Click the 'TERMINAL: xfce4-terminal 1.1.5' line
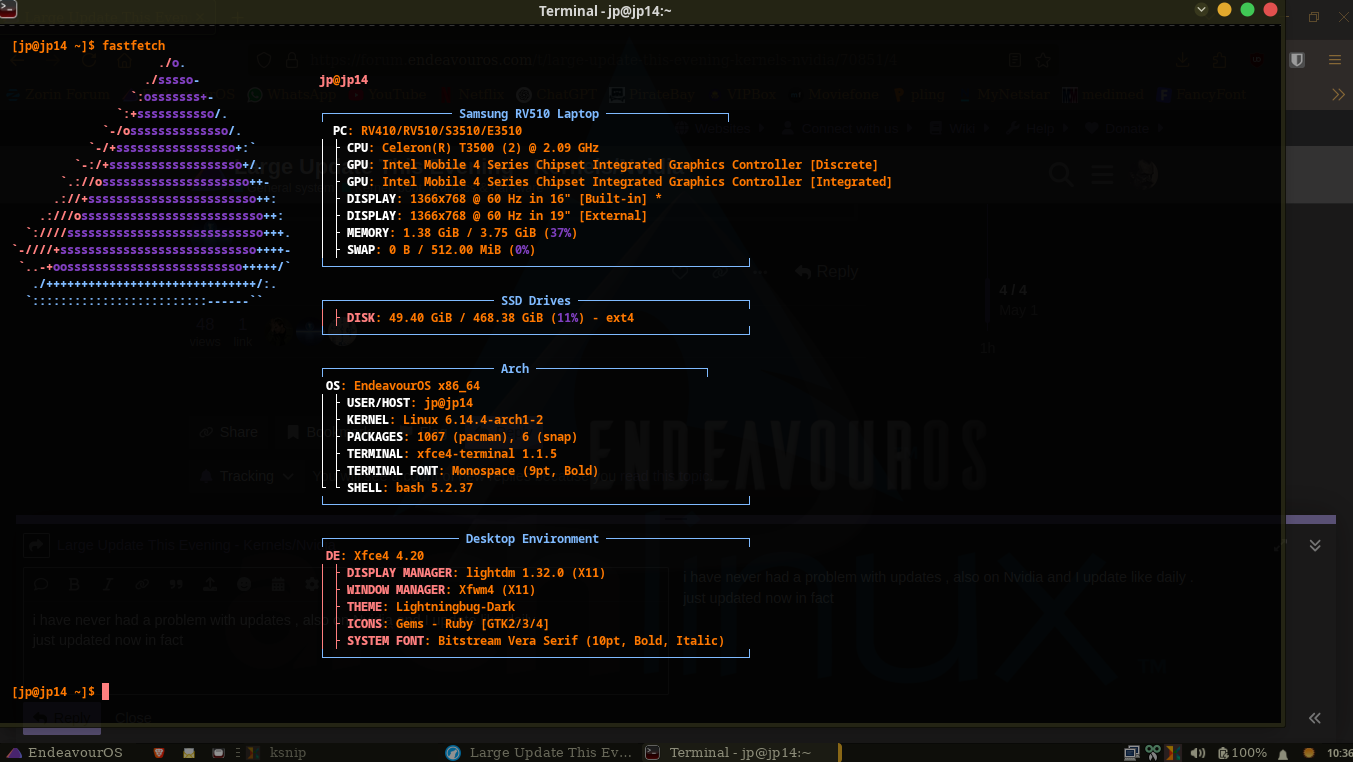Viewport: 1353px width, 762px height. (452, 454)
